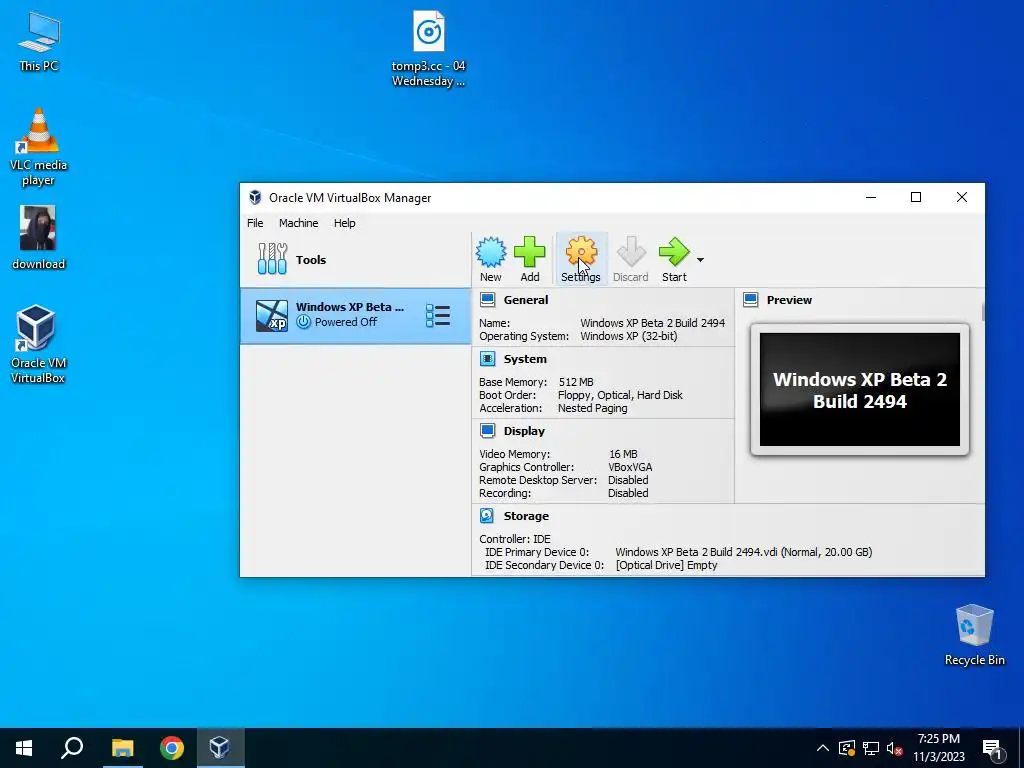This screenshot has height=768, width=1024.
Task: Click the taskbar search magnifier
Action: pyautogui.click(x=72, y=748)
